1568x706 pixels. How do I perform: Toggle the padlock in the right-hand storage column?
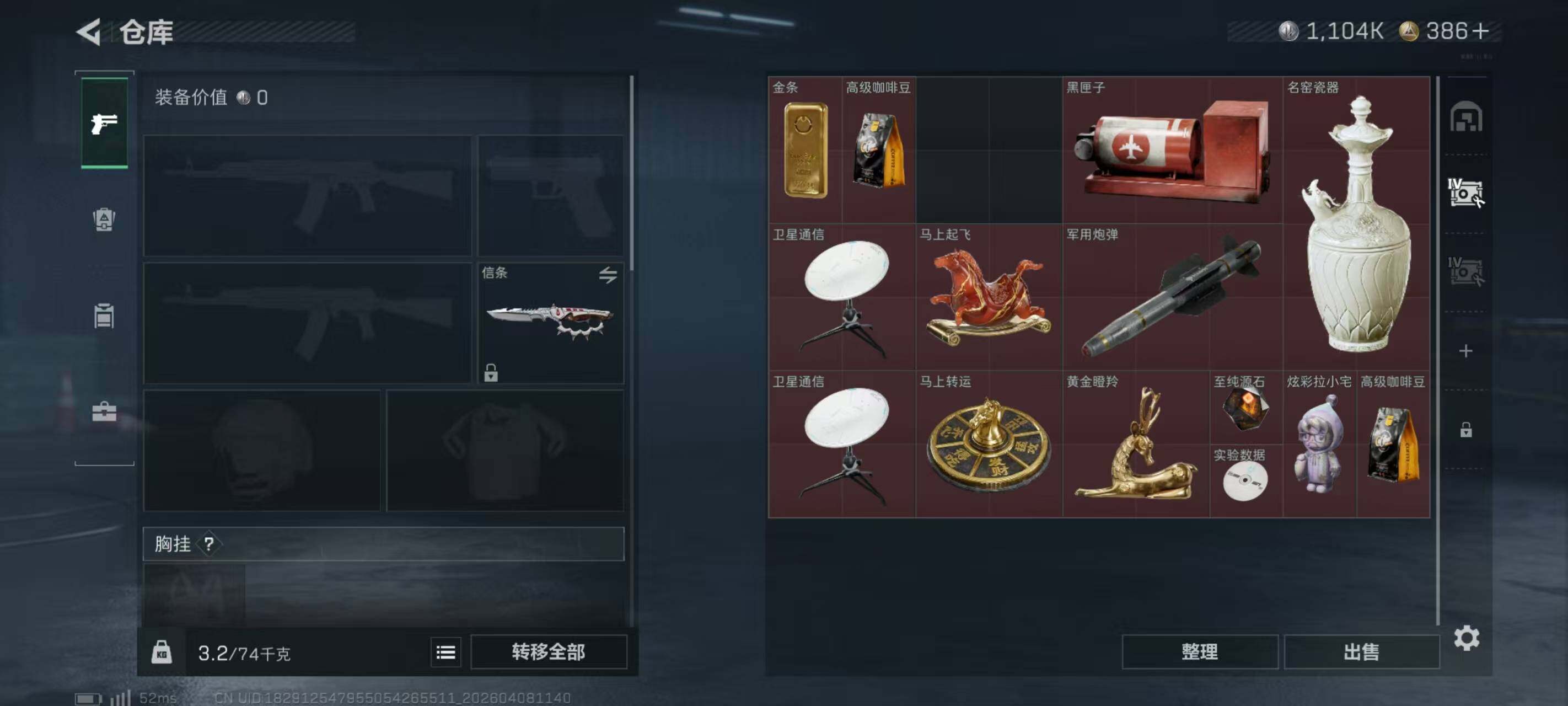coord(1466,430)
